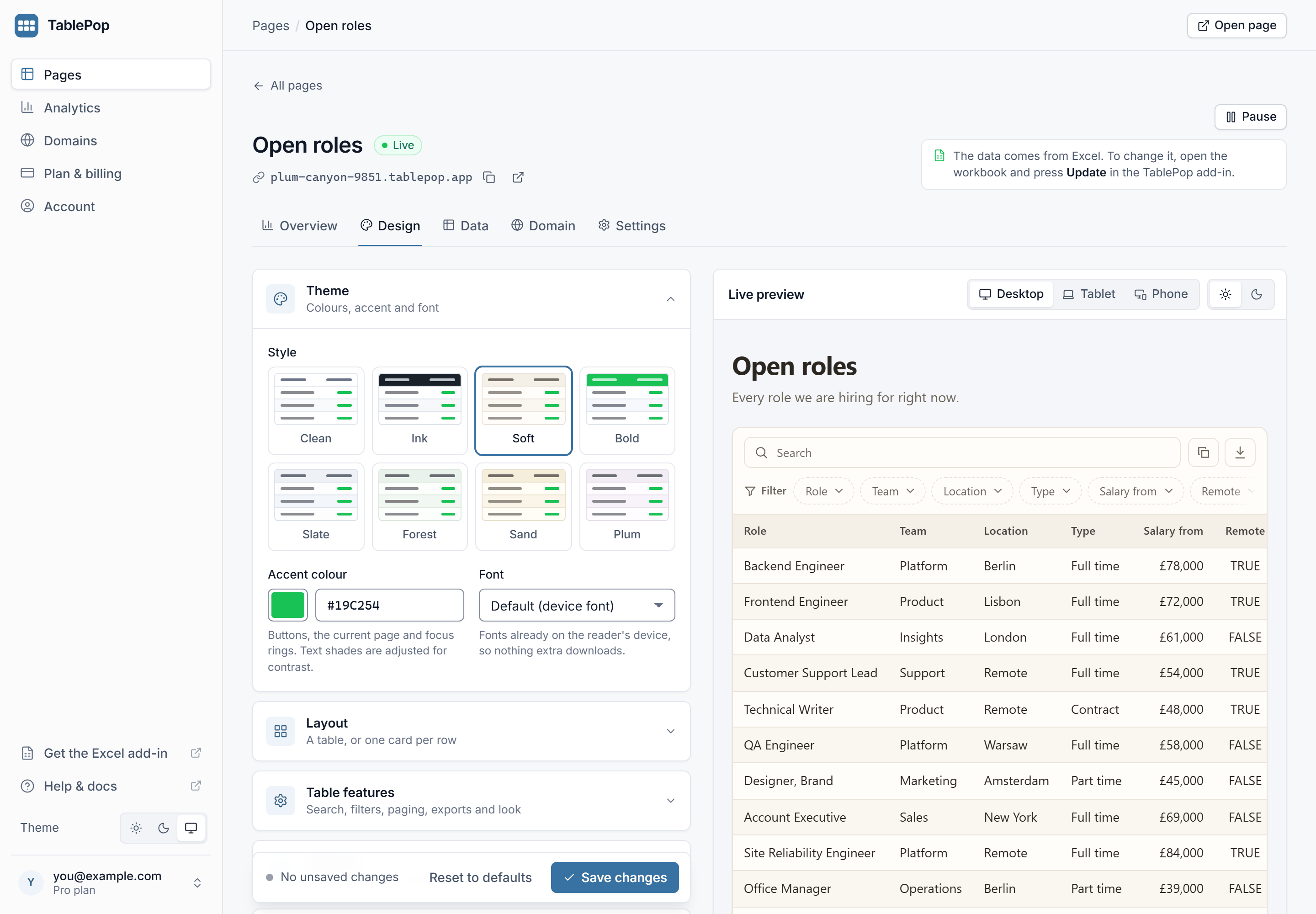Click the Save changes button
1316x914 pixels.
click(615, 877)
